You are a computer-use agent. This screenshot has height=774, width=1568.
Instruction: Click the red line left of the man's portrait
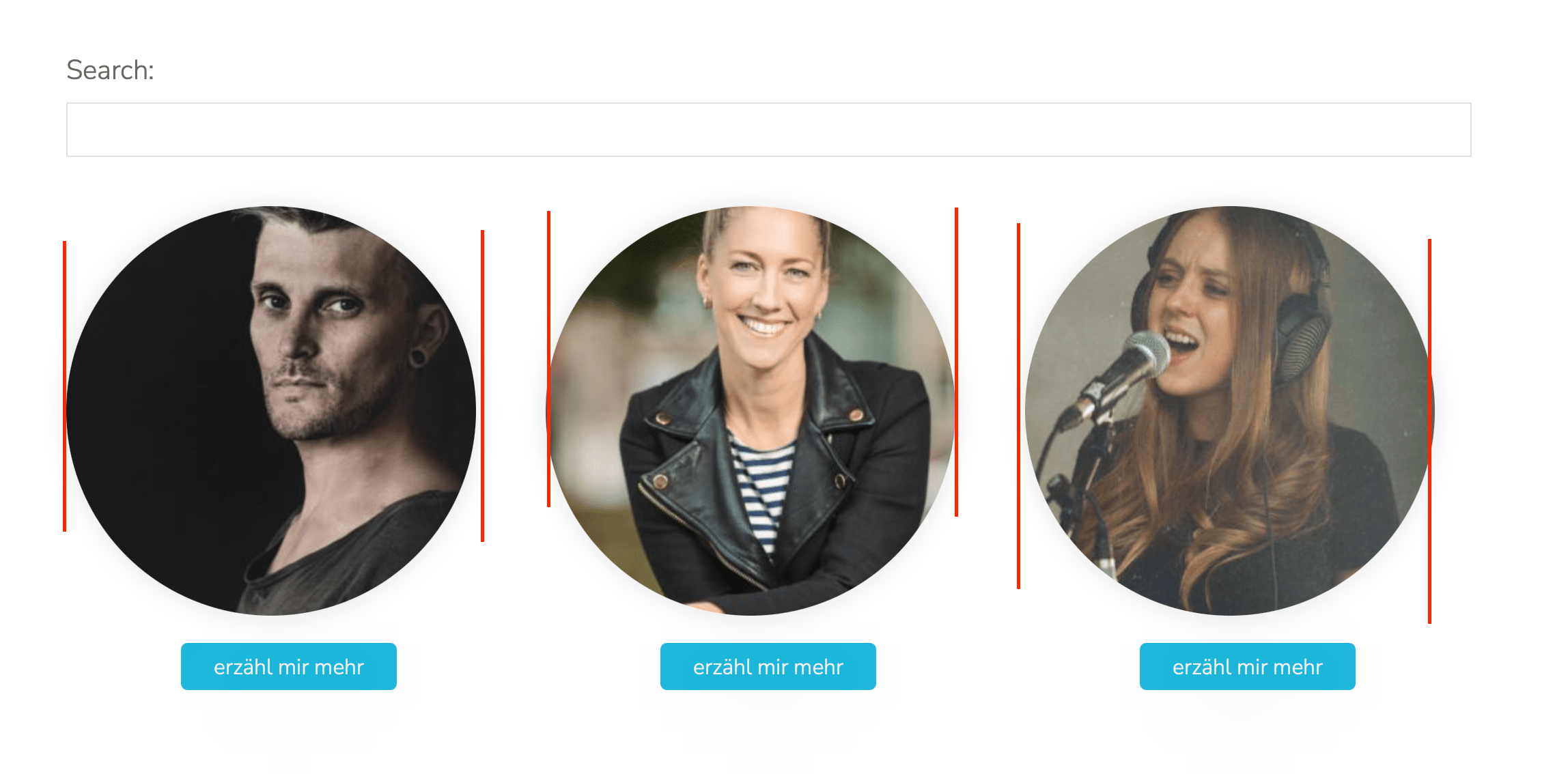(64, 386)
